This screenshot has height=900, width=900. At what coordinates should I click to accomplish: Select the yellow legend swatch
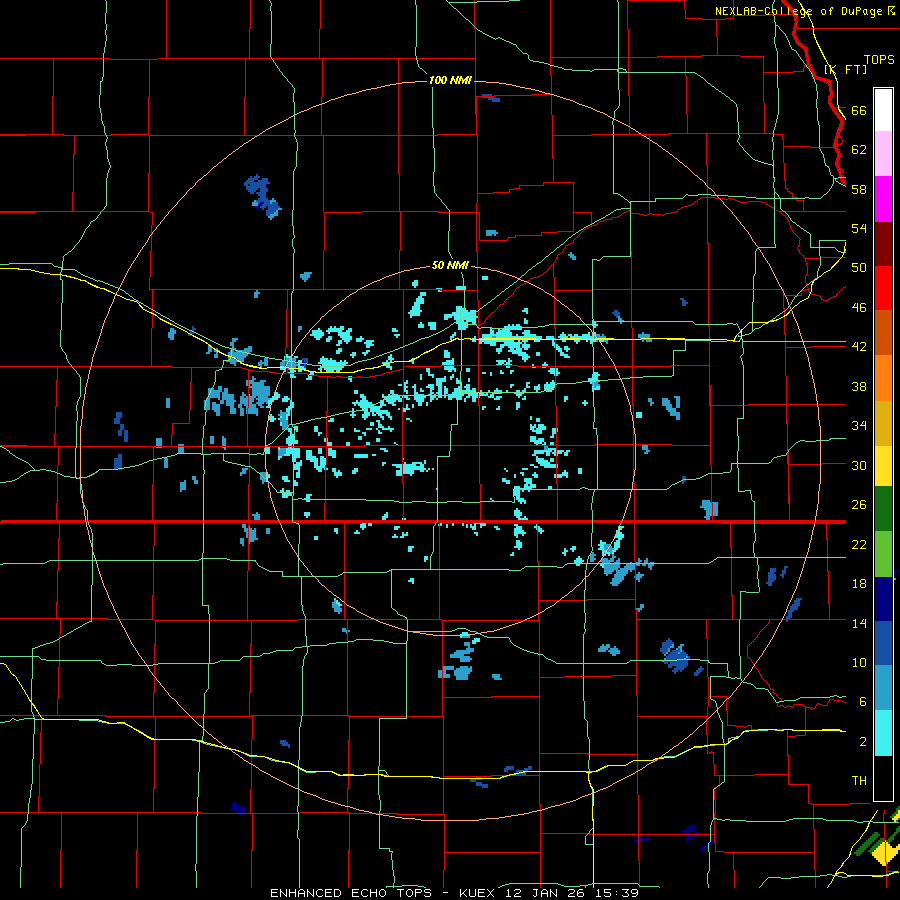point(883,466)
